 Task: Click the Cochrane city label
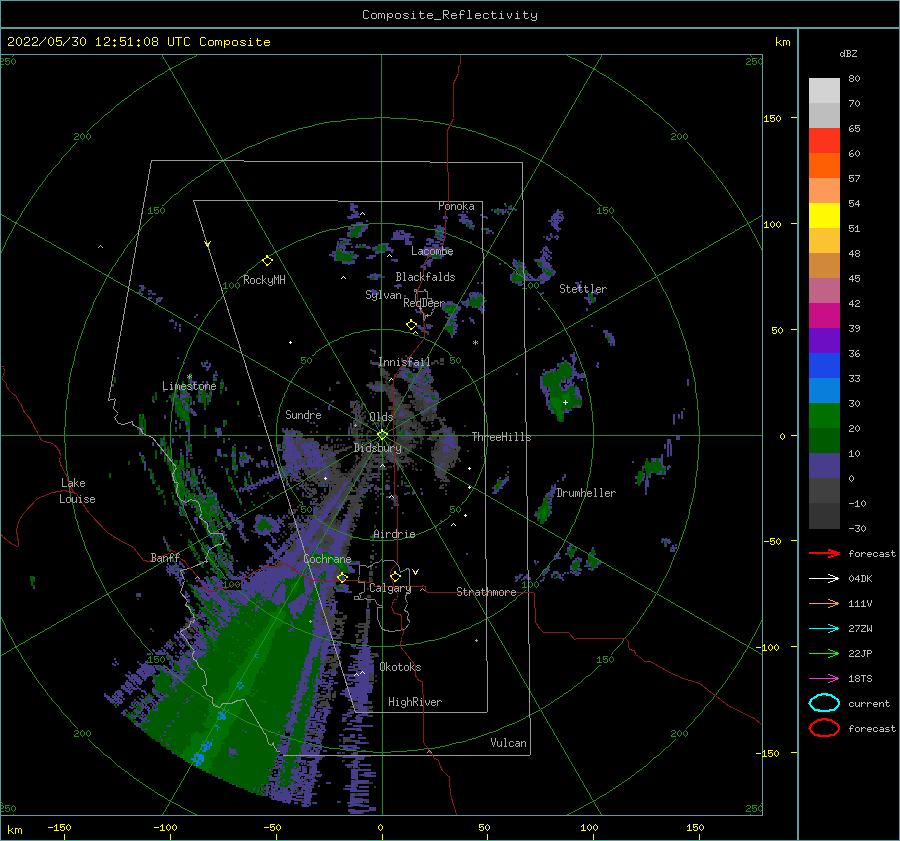327,559
